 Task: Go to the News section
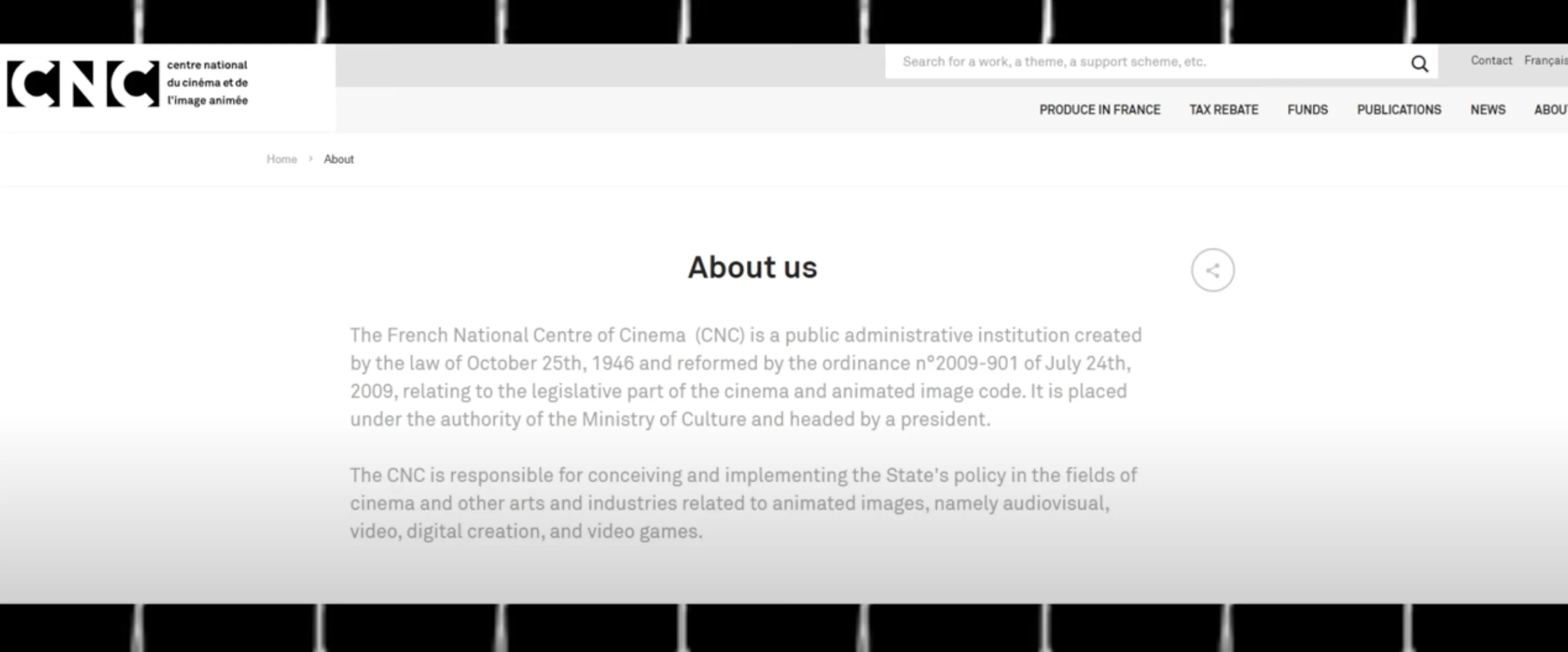coord(1488,110)
